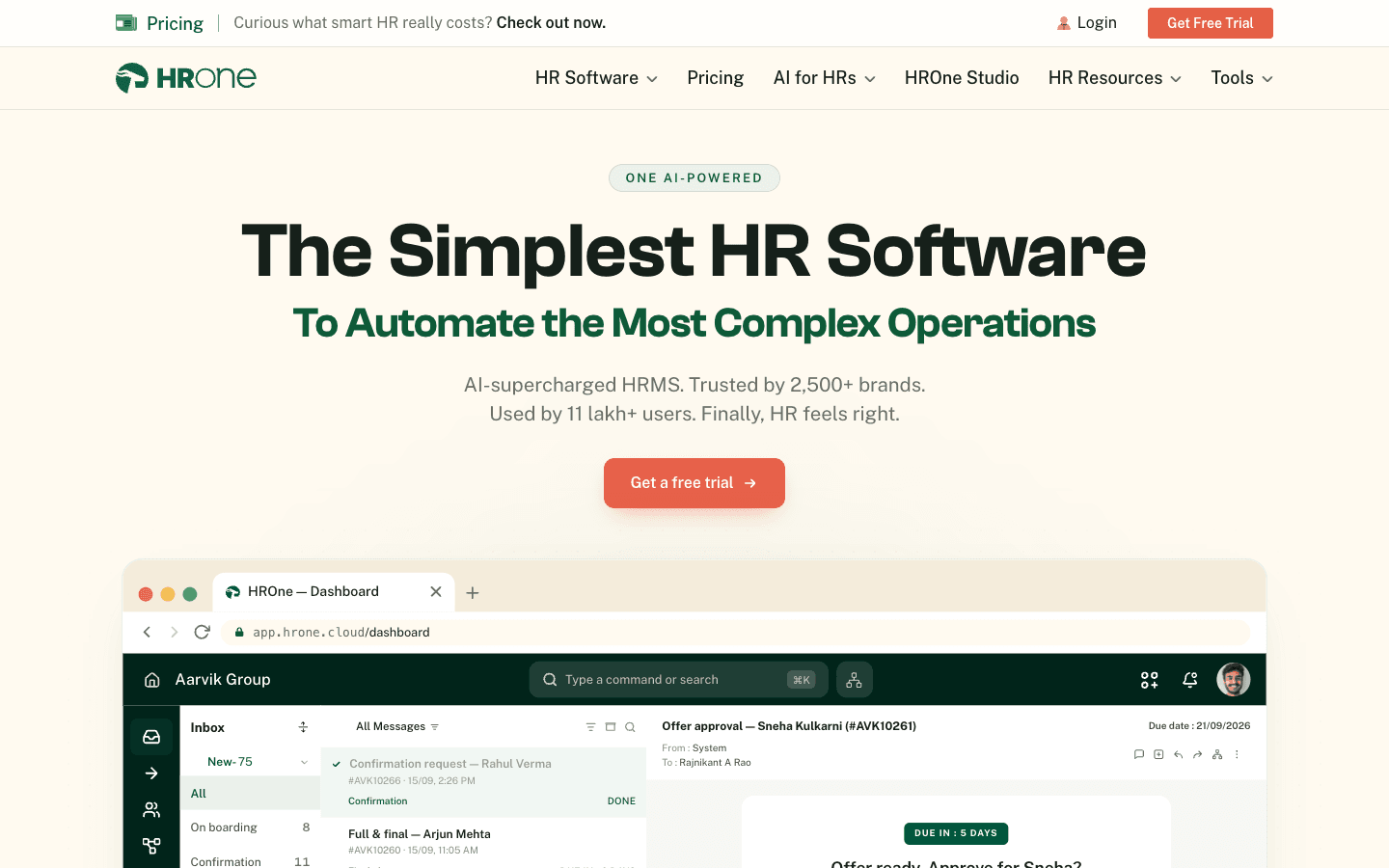Expand the HR Software menu

coord(596,78)
